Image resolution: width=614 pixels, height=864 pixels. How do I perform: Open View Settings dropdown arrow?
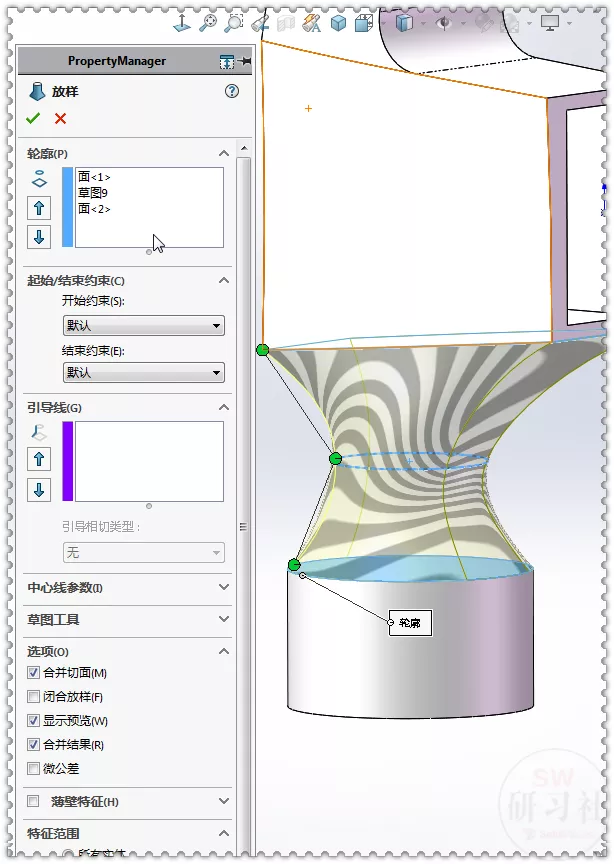(x=569, y=24)
